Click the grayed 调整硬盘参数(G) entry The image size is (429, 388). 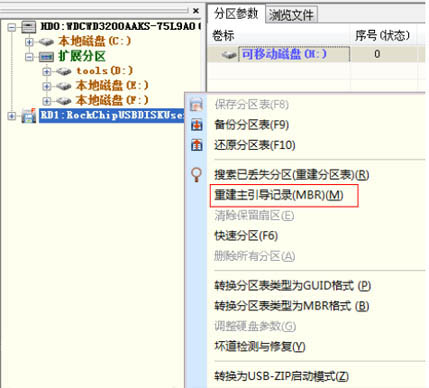tap(255, 326)
